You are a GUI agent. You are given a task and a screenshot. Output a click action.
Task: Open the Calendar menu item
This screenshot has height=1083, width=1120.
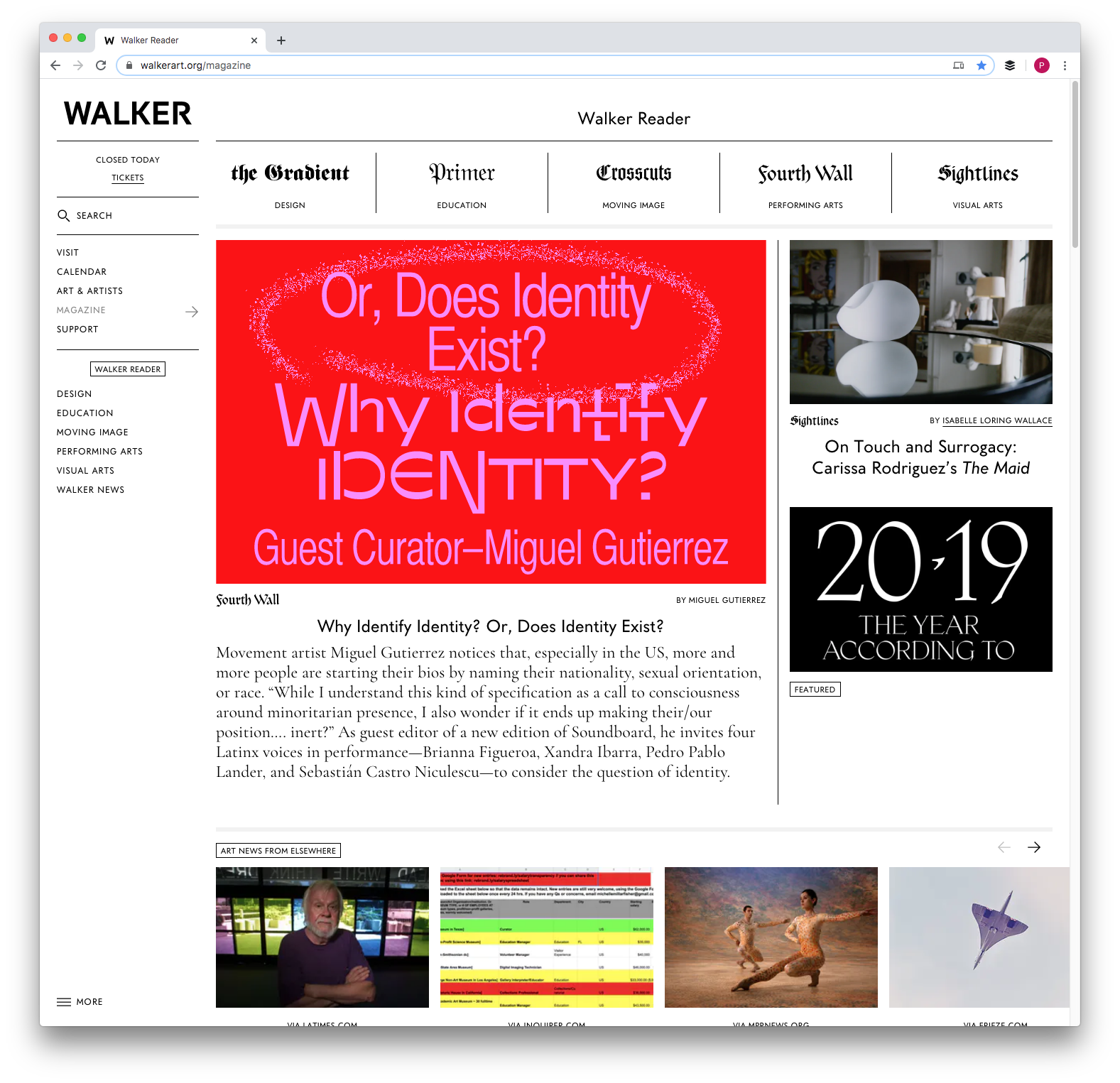82,272
